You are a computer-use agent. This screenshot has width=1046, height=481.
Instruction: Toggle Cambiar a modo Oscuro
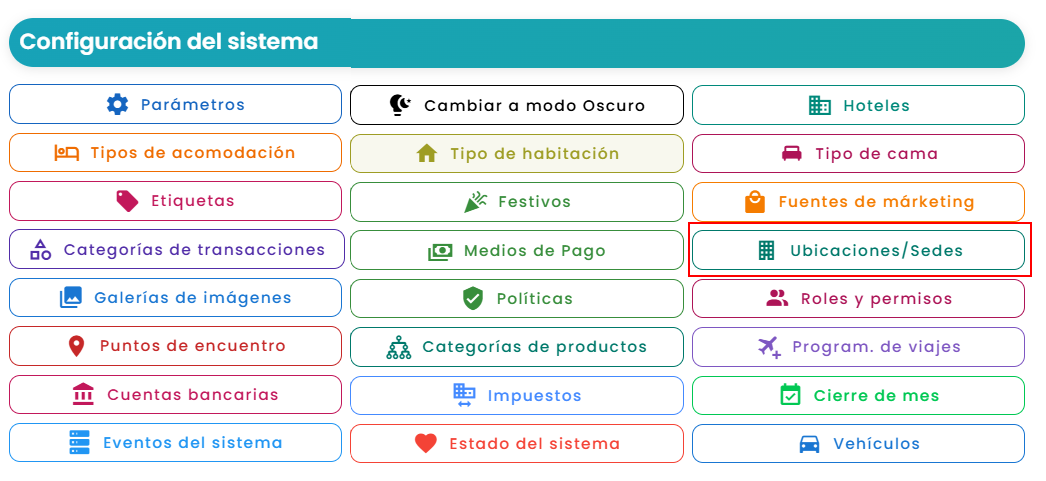point(517,105)
